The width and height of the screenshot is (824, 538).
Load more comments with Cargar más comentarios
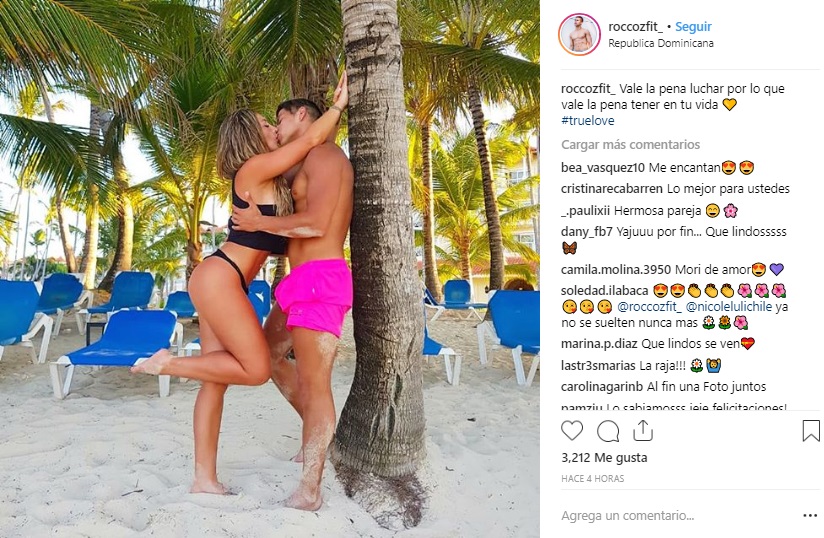[x=631, y=144]
